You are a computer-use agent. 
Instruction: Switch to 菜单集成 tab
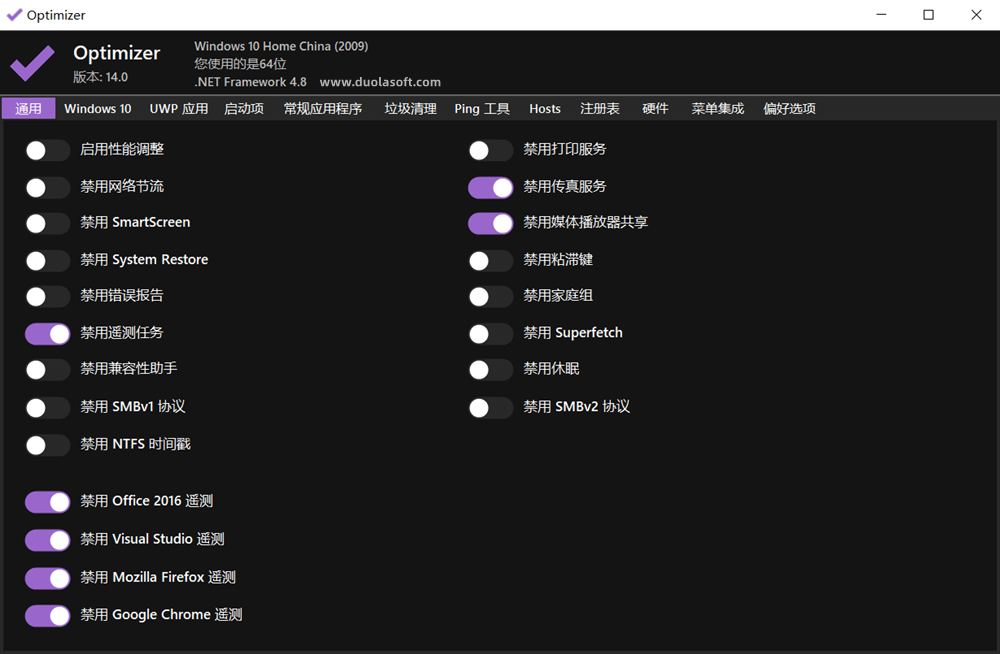tap(717, 108)
